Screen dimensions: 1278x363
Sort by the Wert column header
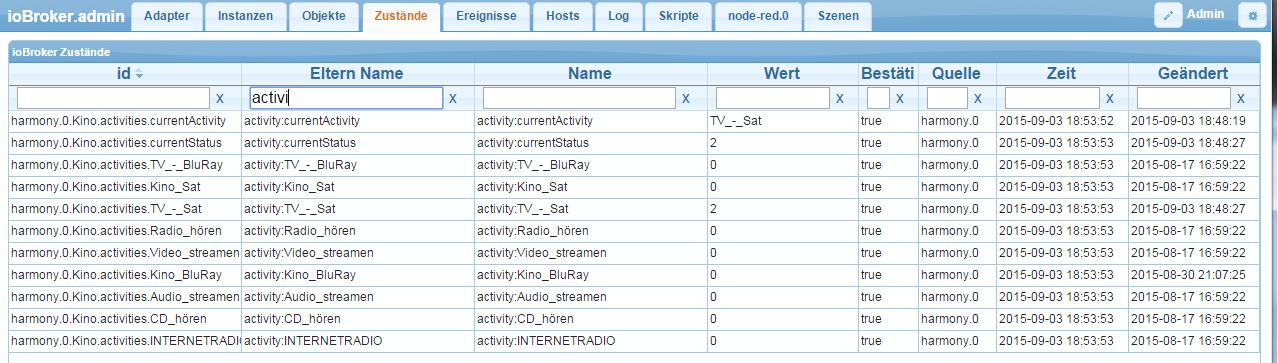point(781,73)
